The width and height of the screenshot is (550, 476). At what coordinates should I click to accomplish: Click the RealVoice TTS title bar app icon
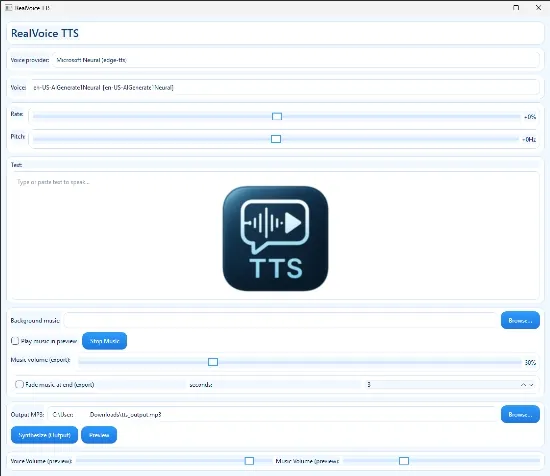tap(9, 8)
